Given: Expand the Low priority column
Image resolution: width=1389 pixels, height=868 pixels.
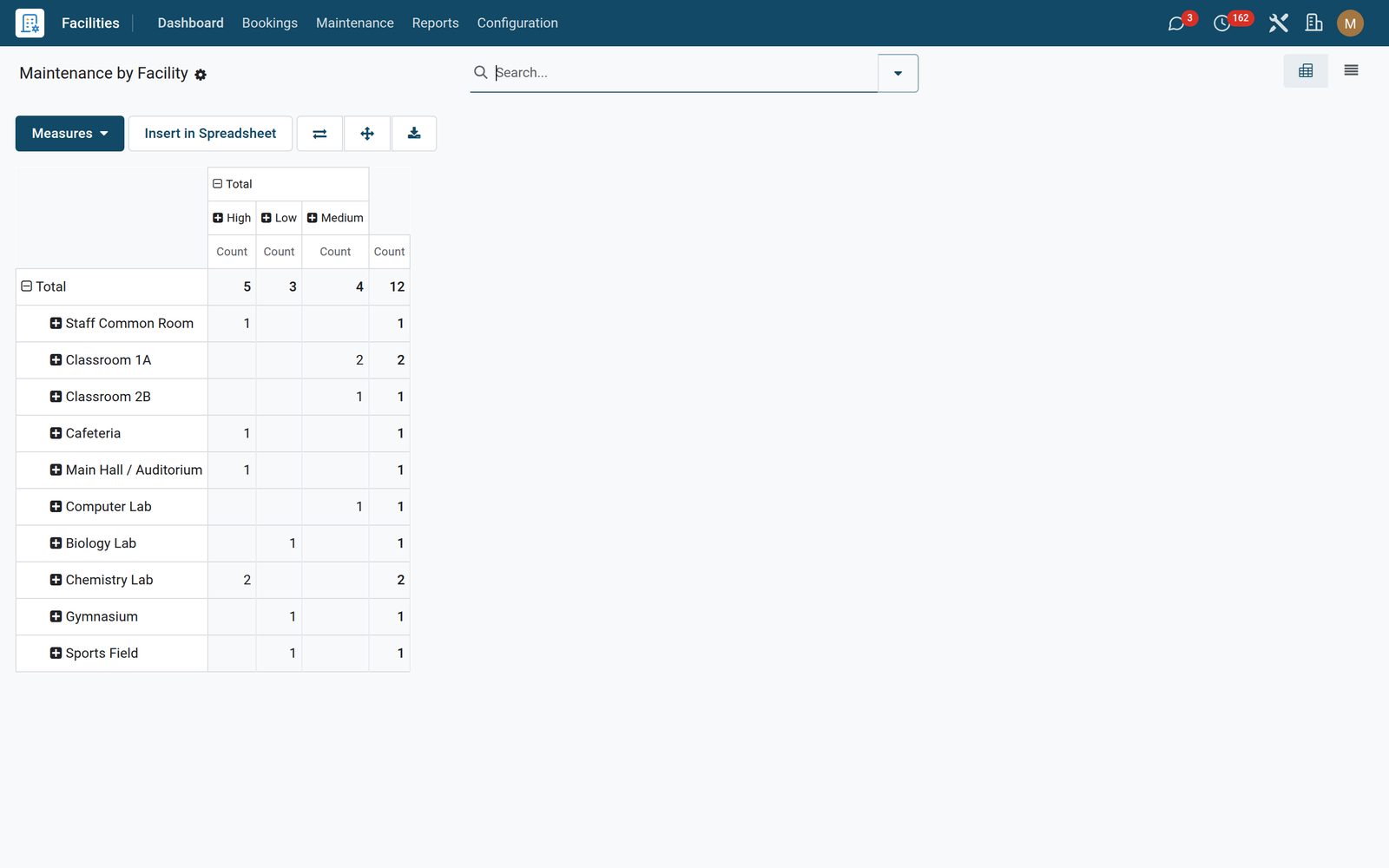Looking at the screenshot, I should pos(279,218).
